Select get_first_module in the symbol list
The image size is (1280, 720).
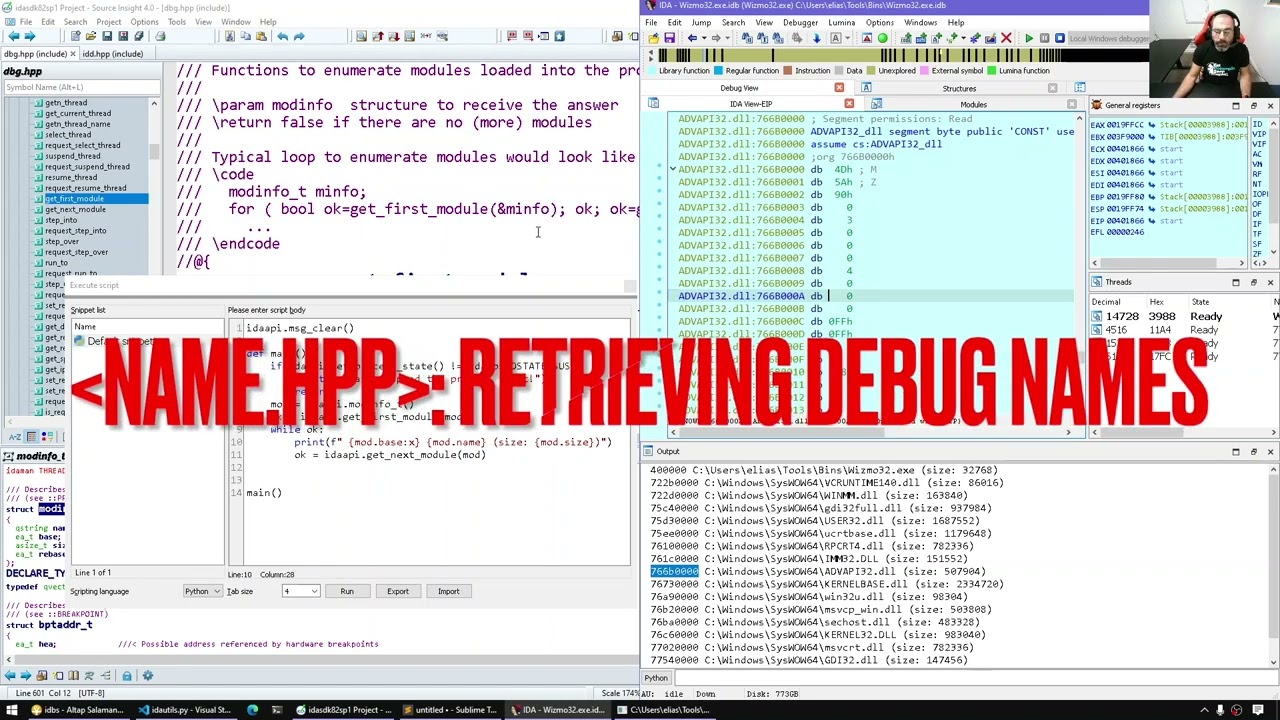click(x=75, y=198)
